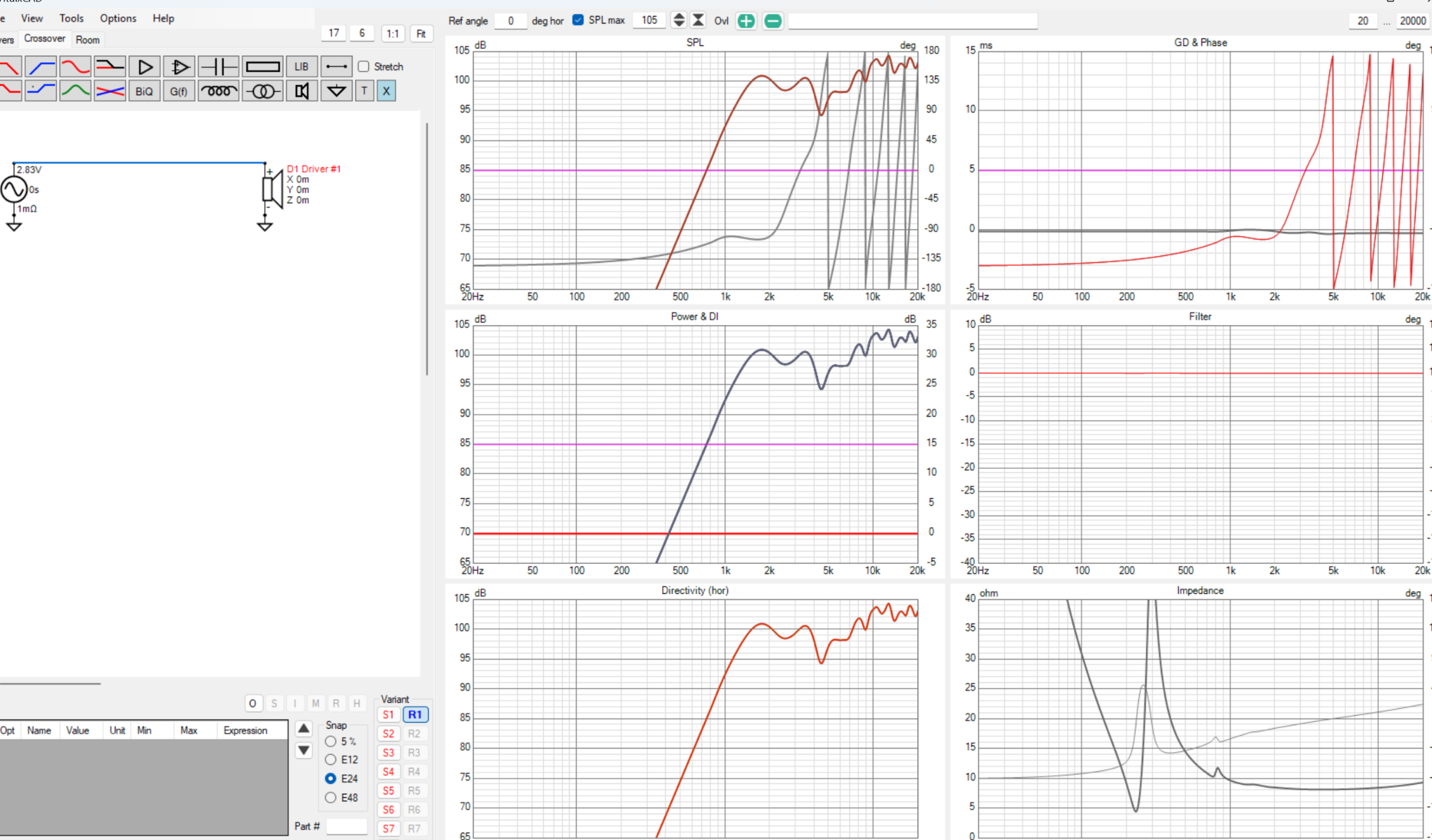Select the E24 snap option
This screenshot has height=840, width=1432.
click(331, 779)
